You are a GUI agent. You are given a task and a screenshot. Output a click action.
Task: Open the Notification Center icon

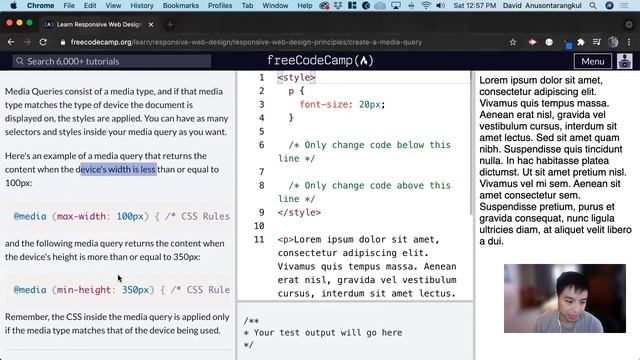pyautogui.click(x=624, y=6)
